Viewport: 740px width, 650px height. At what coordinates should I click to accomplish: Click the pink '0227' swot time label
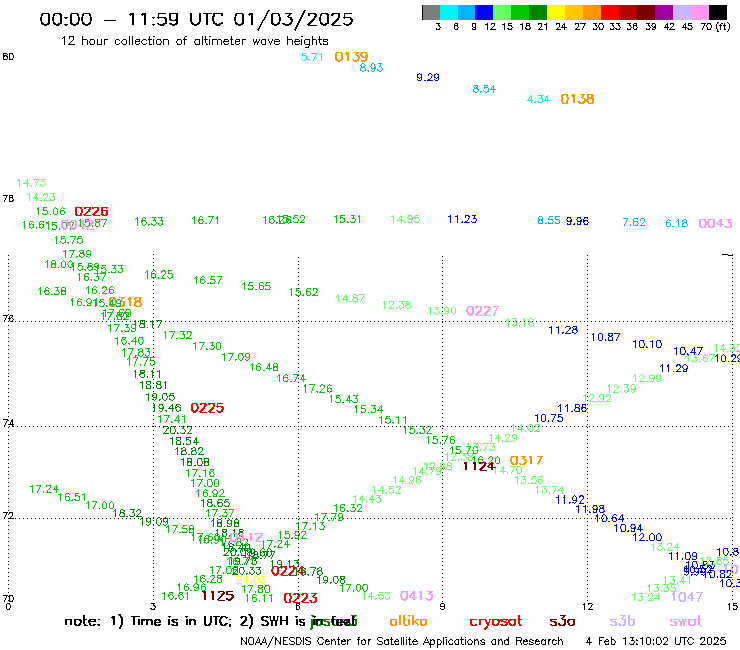482,311
